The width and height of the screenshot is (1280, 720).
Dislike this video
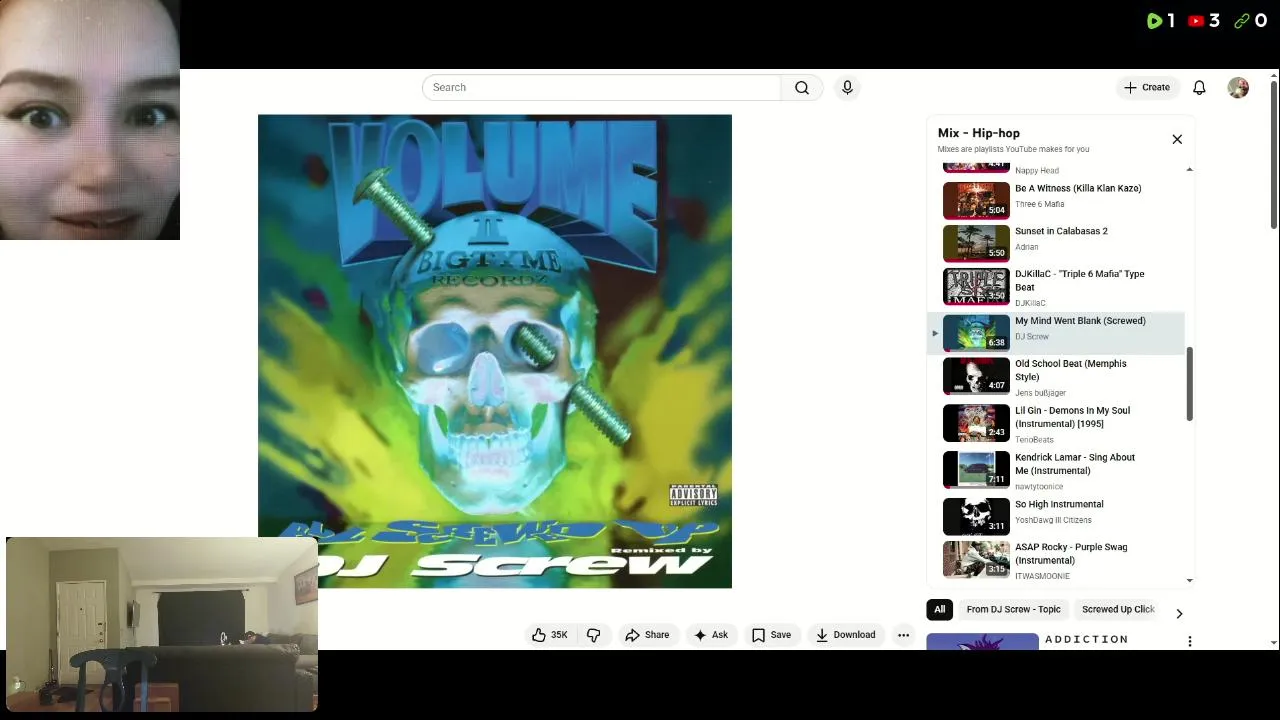tap(594, 635)
